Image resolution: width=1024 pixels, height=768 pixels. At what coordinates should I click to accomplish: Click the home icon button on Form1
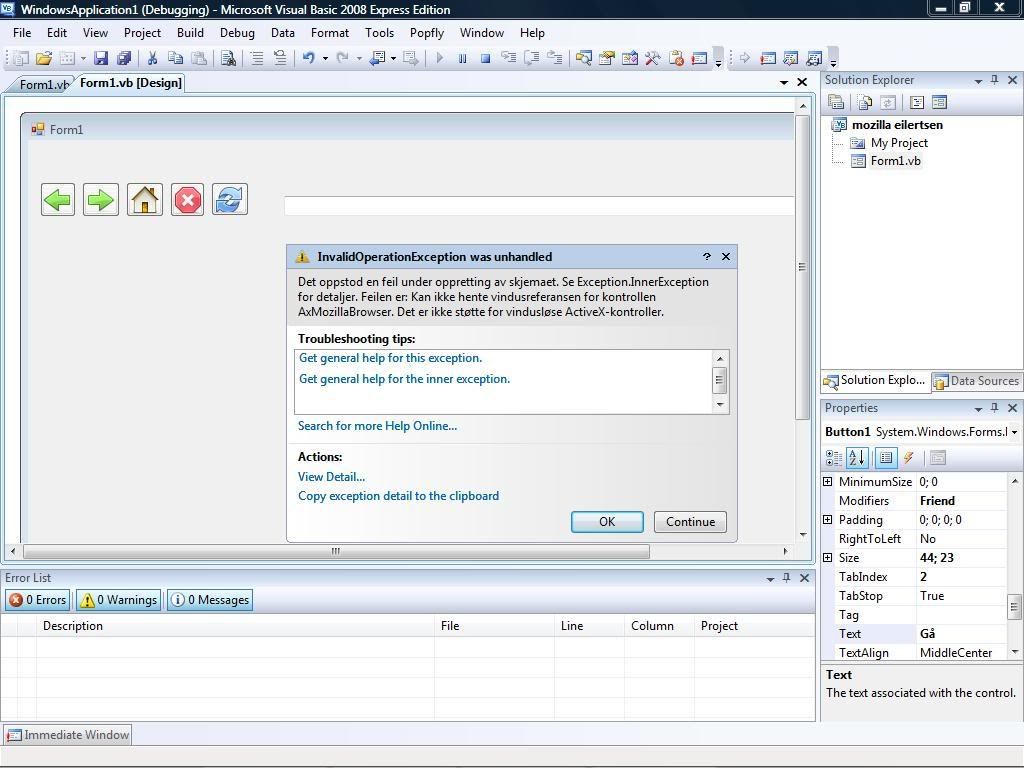145,200
